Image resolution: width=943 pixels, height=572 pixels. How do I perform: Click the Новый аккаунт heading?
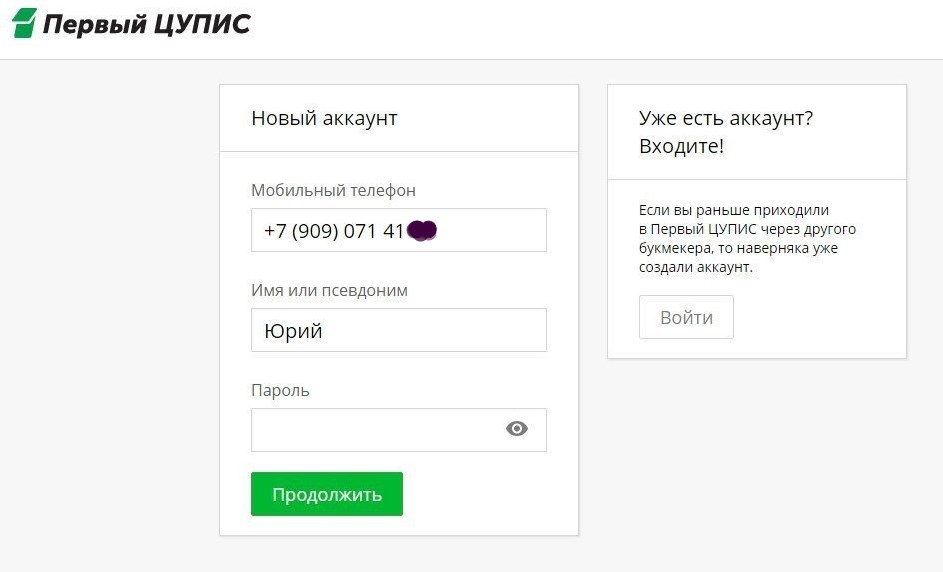pyautogui.click(x=324, y=118)
